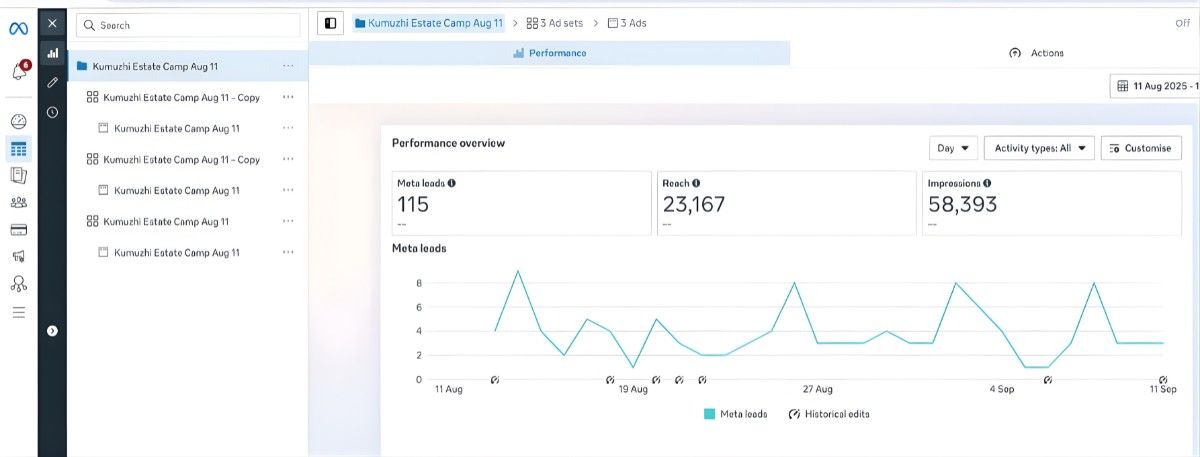Screen dimensions: 1200x457
Task: Go to Account overview gauge icon
Action: [18, 122]
